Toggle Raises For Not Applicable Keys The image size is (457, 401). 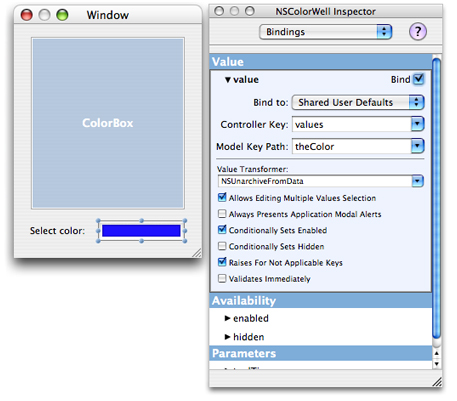point(222,262)
